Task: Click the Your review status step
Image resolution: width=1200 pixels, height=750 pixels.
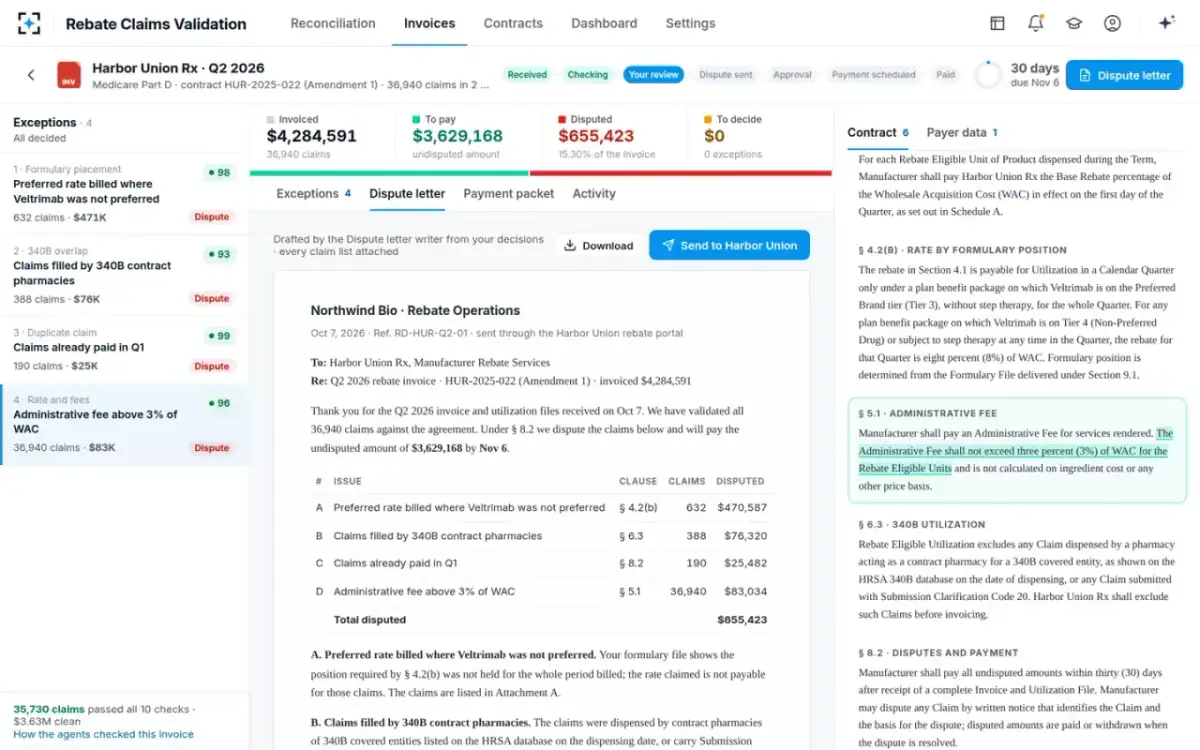Action: pos(653,75)
